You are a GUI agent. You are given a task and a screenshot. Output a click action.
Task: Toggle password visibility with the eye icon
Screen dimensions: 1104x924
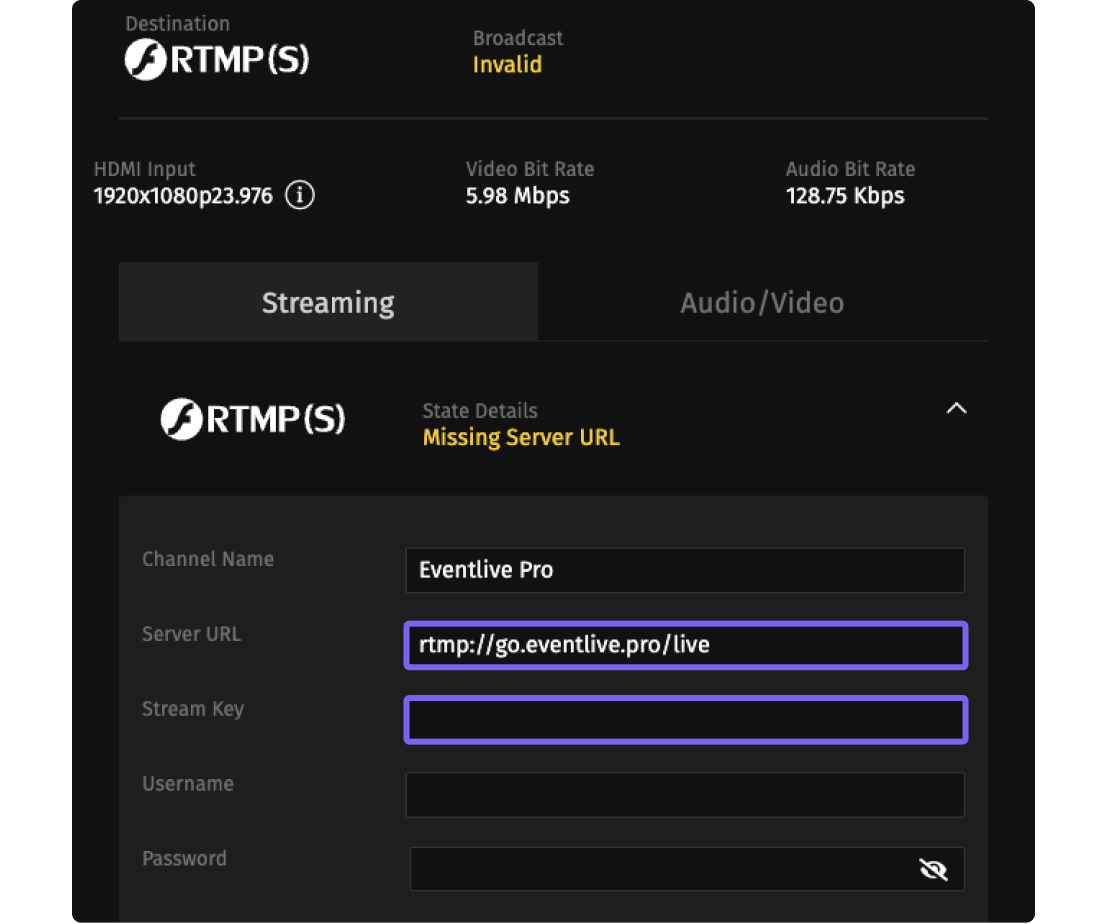coord(933,870)
